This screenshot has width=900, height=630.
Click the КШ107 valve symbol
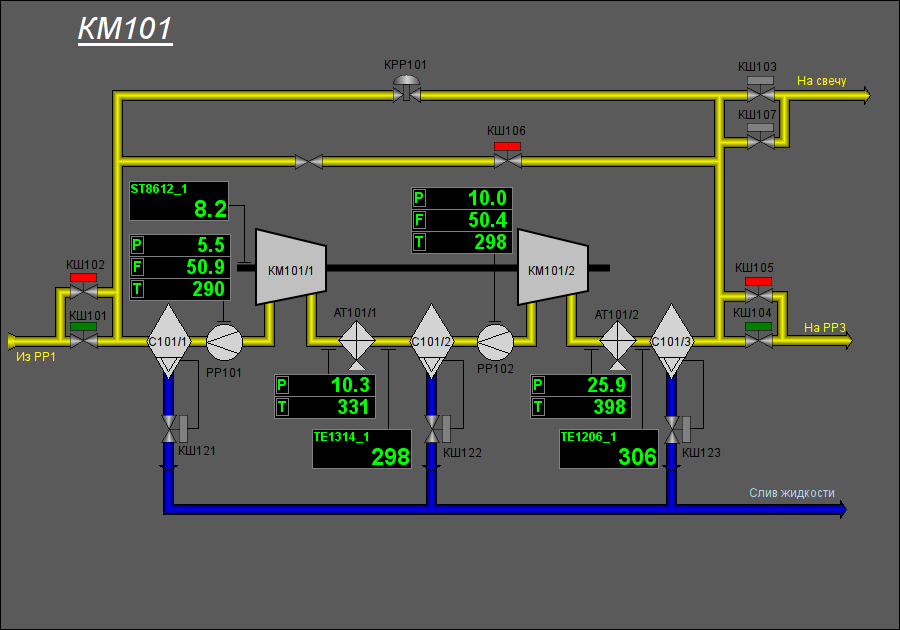coord(761,141)
